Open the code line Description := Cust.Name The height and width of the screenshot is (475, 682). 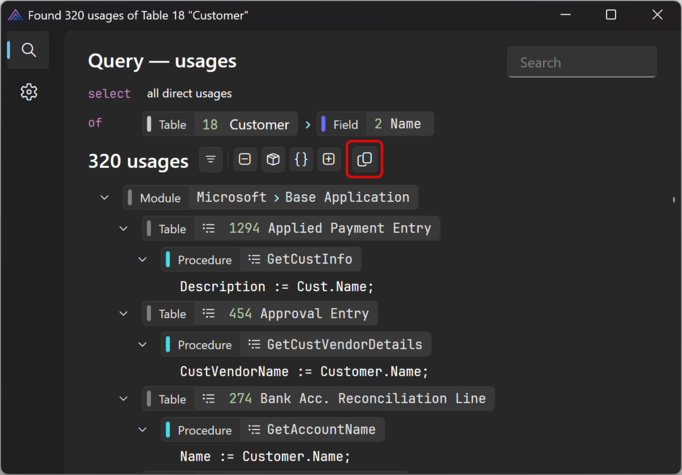point(277,287)
